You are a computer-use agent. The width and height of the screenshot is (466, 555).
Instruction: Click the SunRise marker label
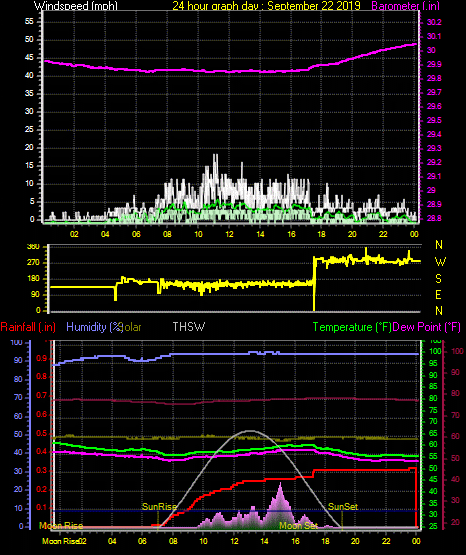(160, 507)
